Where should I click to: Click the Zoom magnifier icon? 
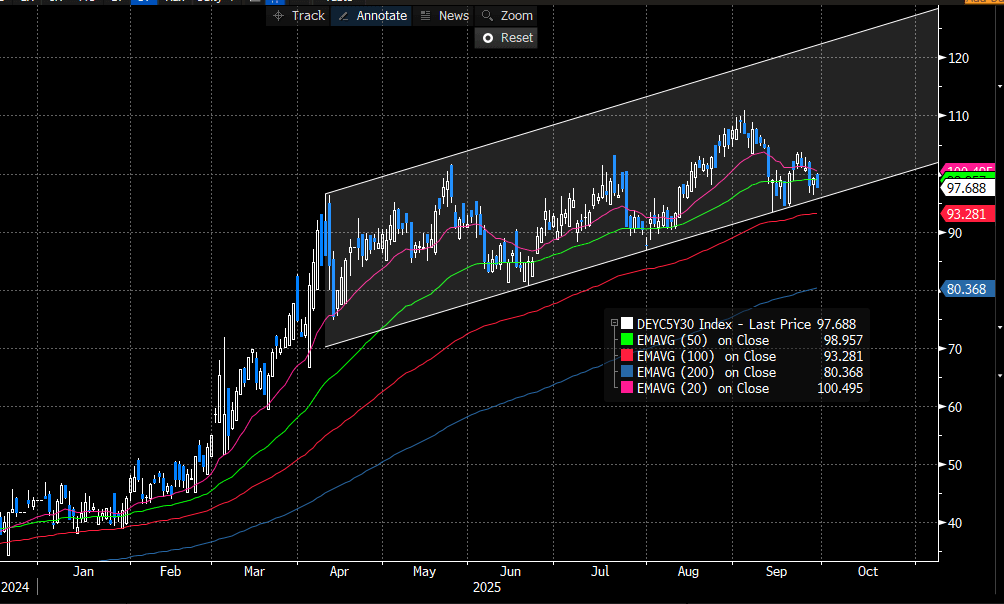tap(487, 16)
